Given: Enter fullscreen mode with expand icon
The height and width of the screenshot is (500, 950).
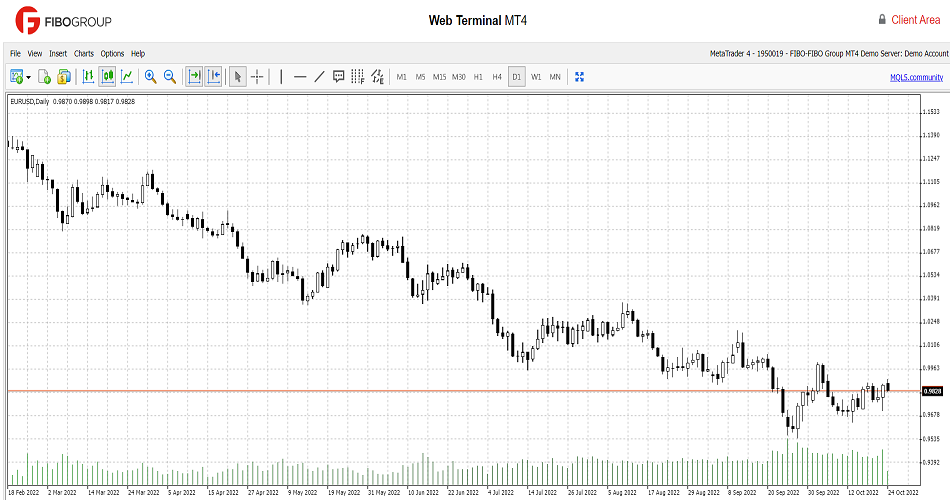Looking at the screenshot, I should point(578,76).
